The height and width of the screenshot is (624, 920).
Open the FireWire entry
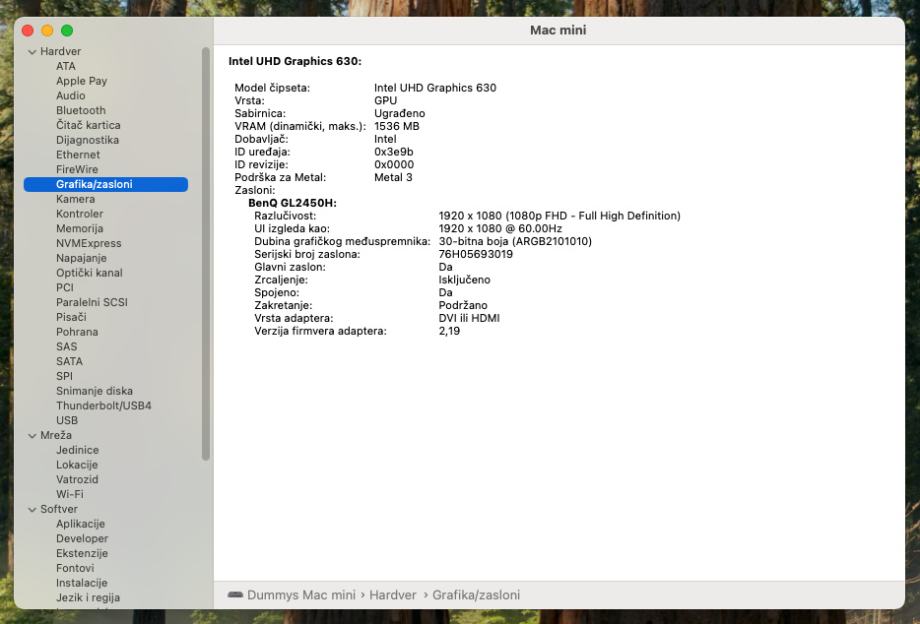click(x=77, y=169)
